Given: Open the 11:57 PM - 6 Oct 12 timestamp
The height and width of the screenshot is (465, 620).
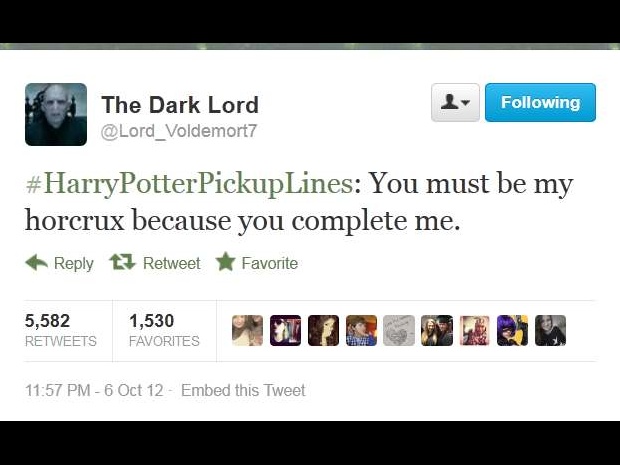Looking at the screenshot, I should (x=94, y=390).
